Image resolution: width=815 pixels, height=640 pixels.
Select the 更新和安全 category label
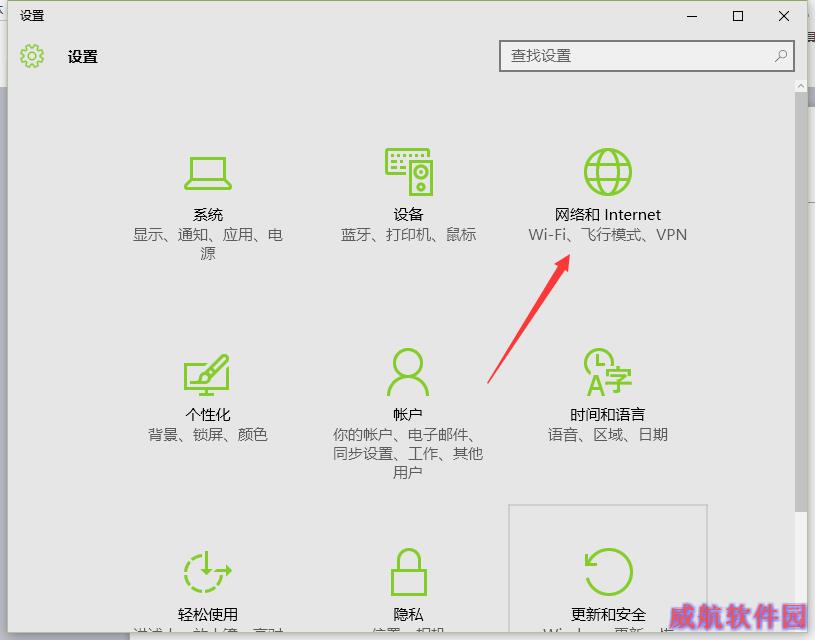tap(608, 615)
